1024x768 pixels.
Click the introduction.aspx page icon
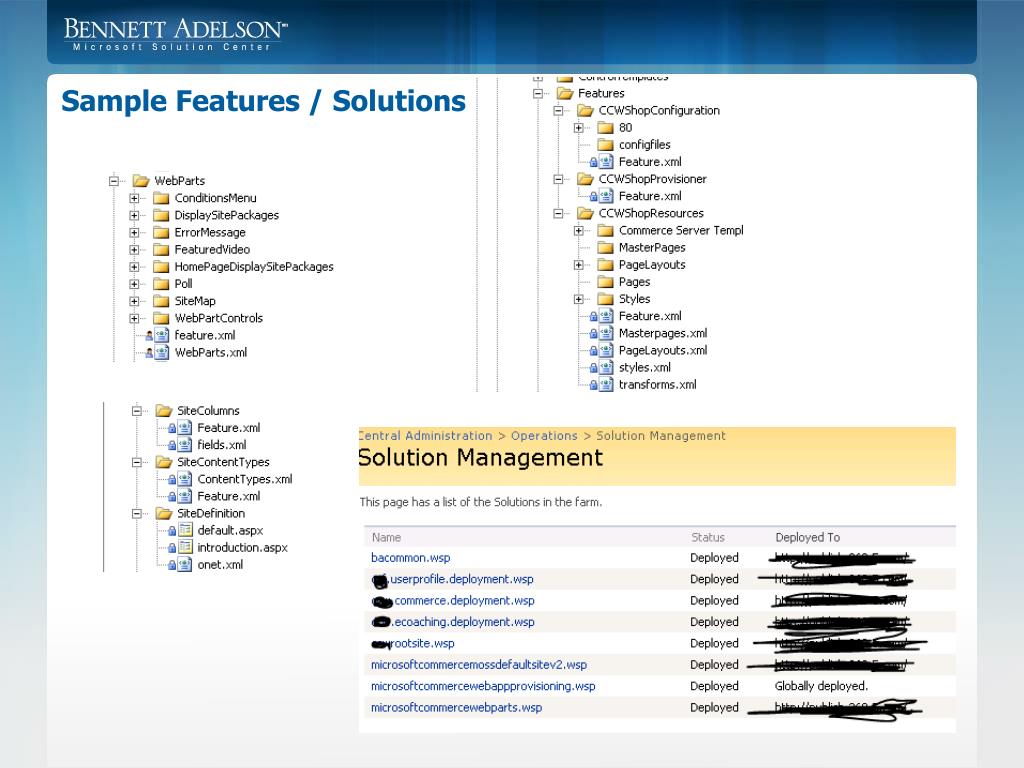pyautogui.click(x=185, y=547)
